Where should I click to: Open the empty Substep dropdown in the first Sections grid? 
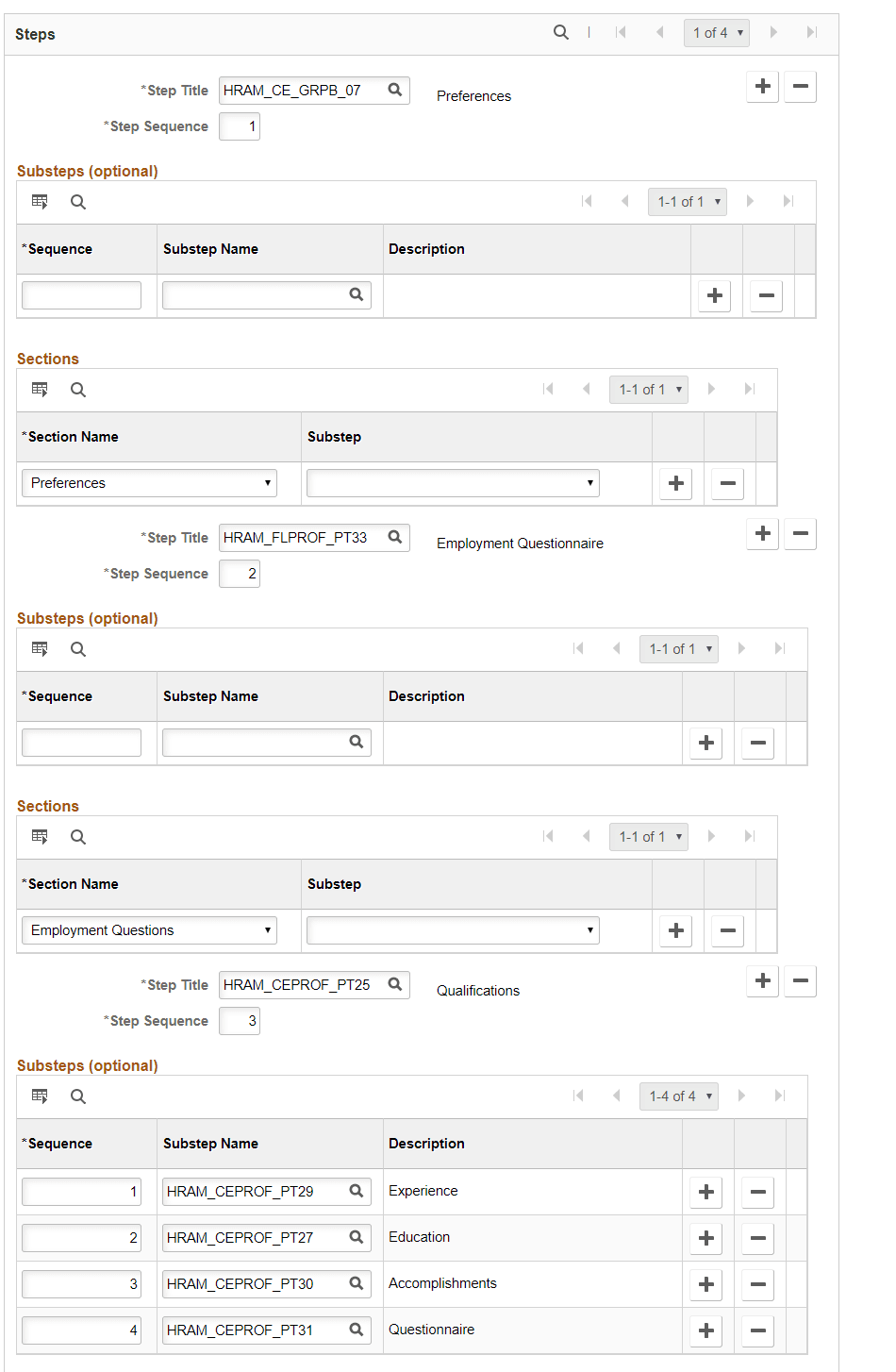point(452,482)
